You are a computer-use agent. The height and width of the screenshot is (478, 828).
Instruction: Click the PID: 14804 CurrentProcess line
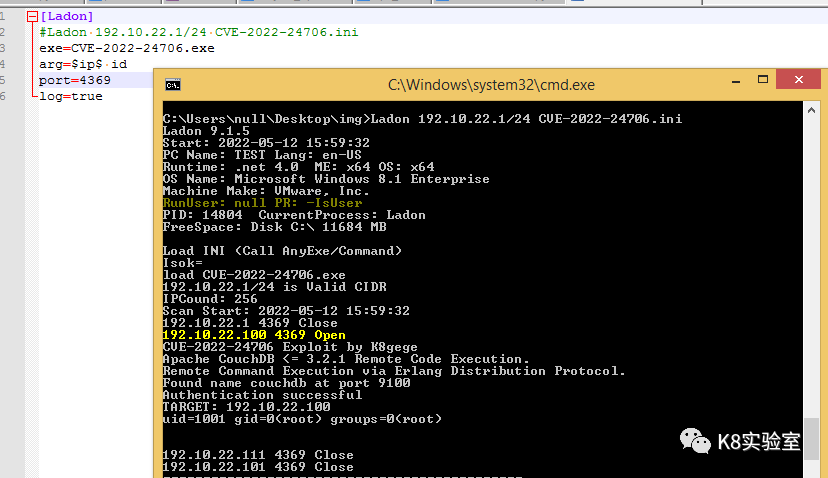tap(294, 214)
